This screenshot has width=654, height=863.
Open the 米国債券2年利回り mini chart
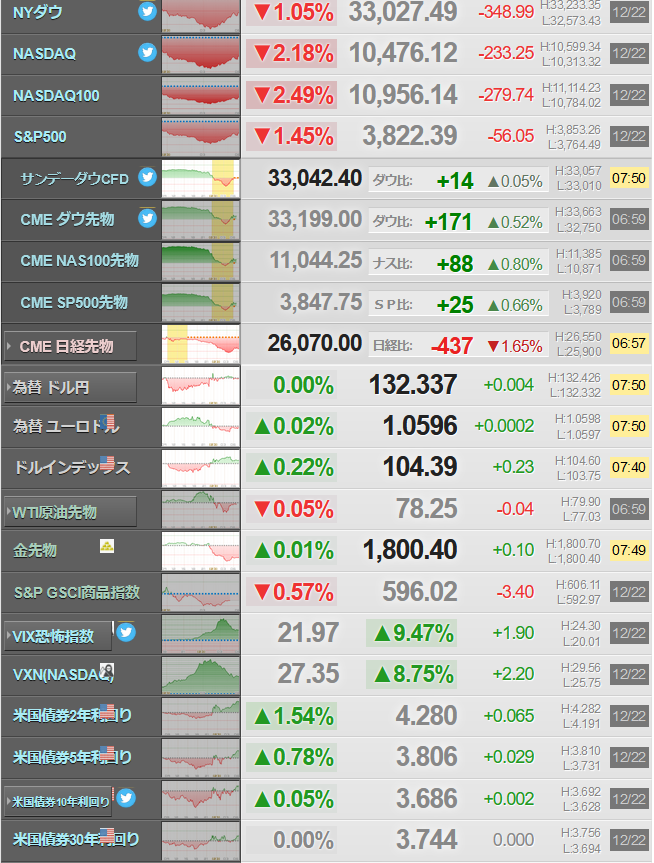coord(201,717)
